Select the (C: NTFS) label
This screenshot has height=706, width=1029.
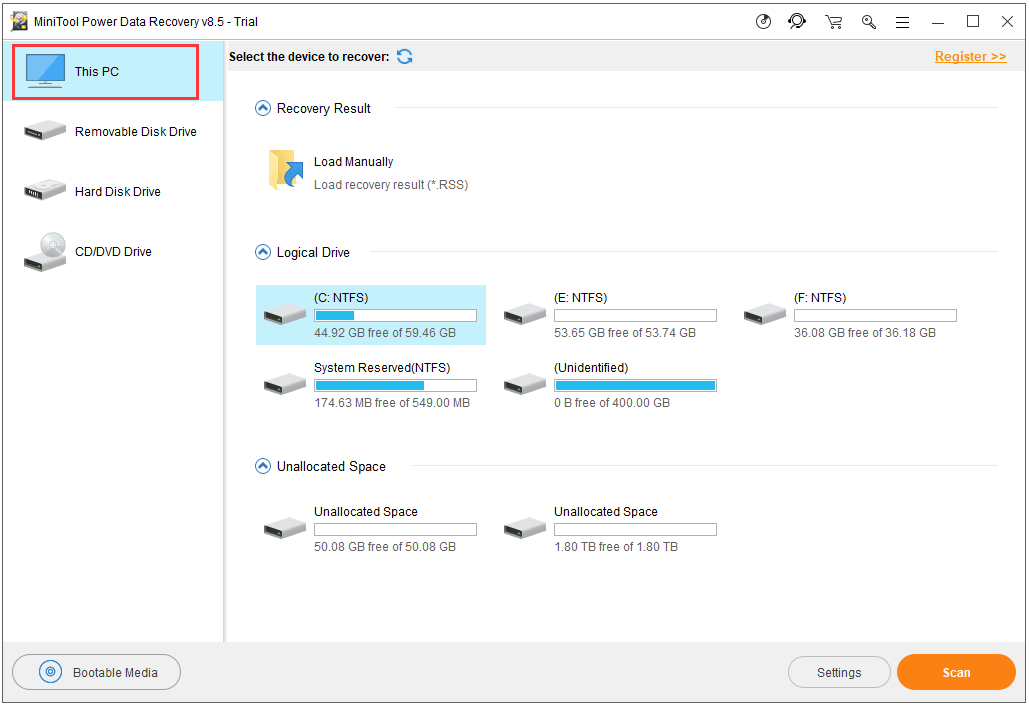[341, 298]
